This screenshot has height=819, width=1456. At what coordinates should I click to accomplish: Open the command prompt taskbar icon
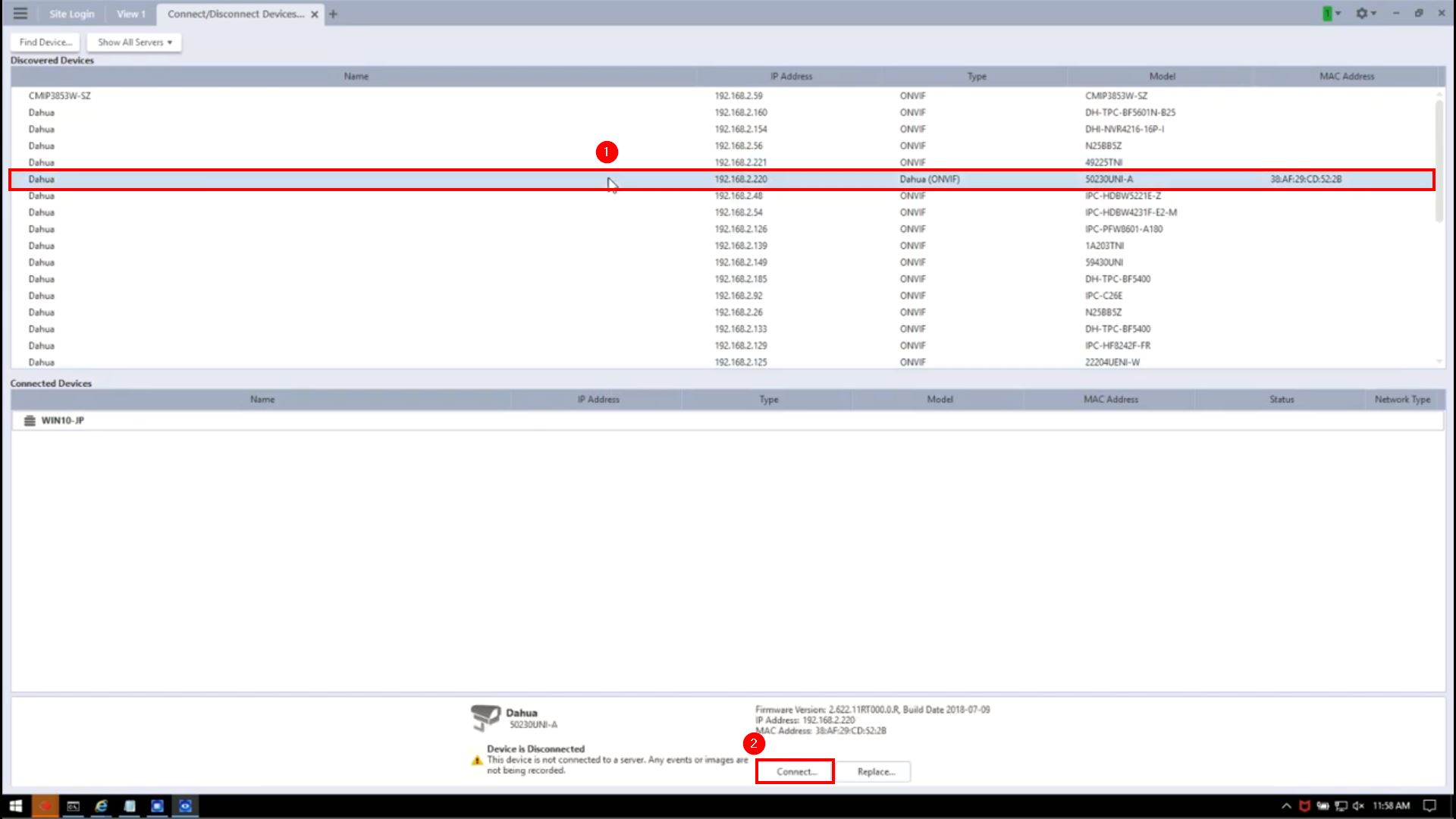(74, 806)
